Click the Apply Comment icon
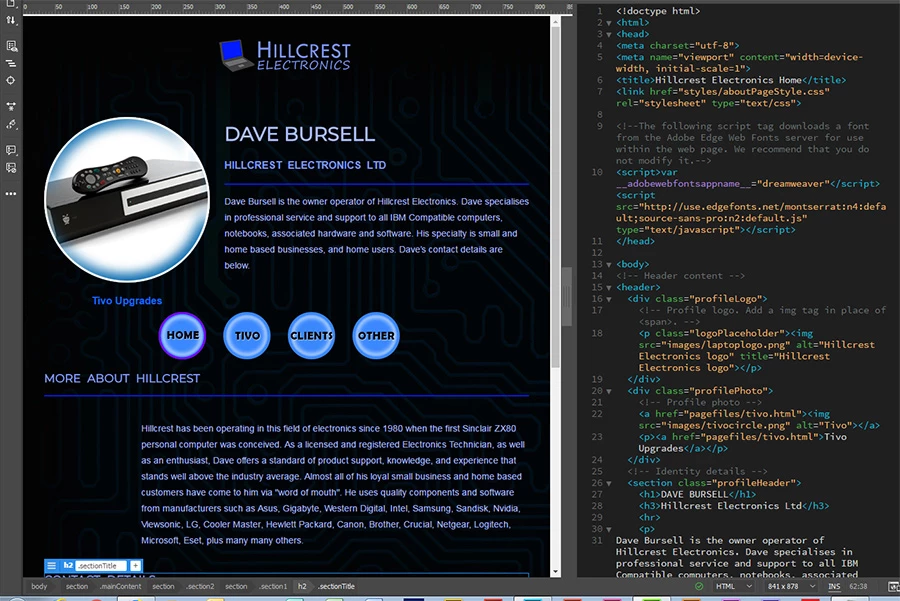 tap(11, 150)
